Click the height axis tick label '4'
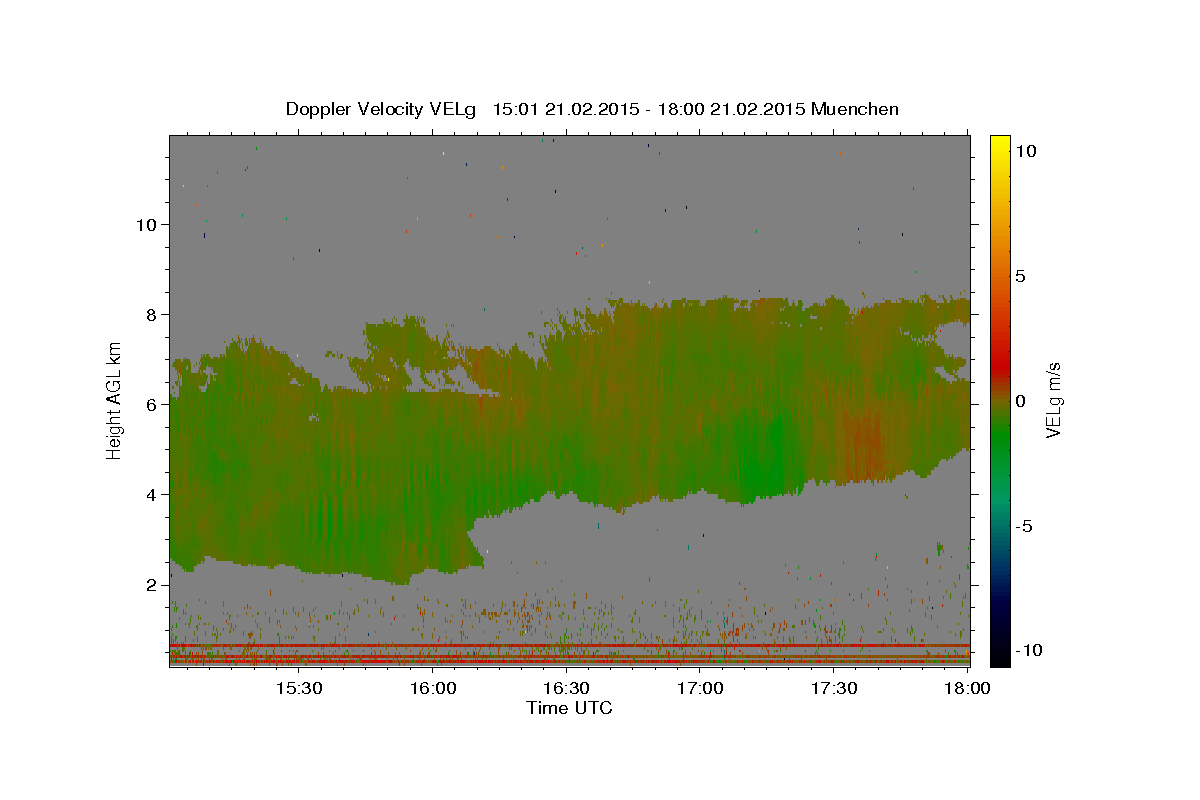This screenshot has width=1200, height=800. pyautogui.click(x=152, y=495)
